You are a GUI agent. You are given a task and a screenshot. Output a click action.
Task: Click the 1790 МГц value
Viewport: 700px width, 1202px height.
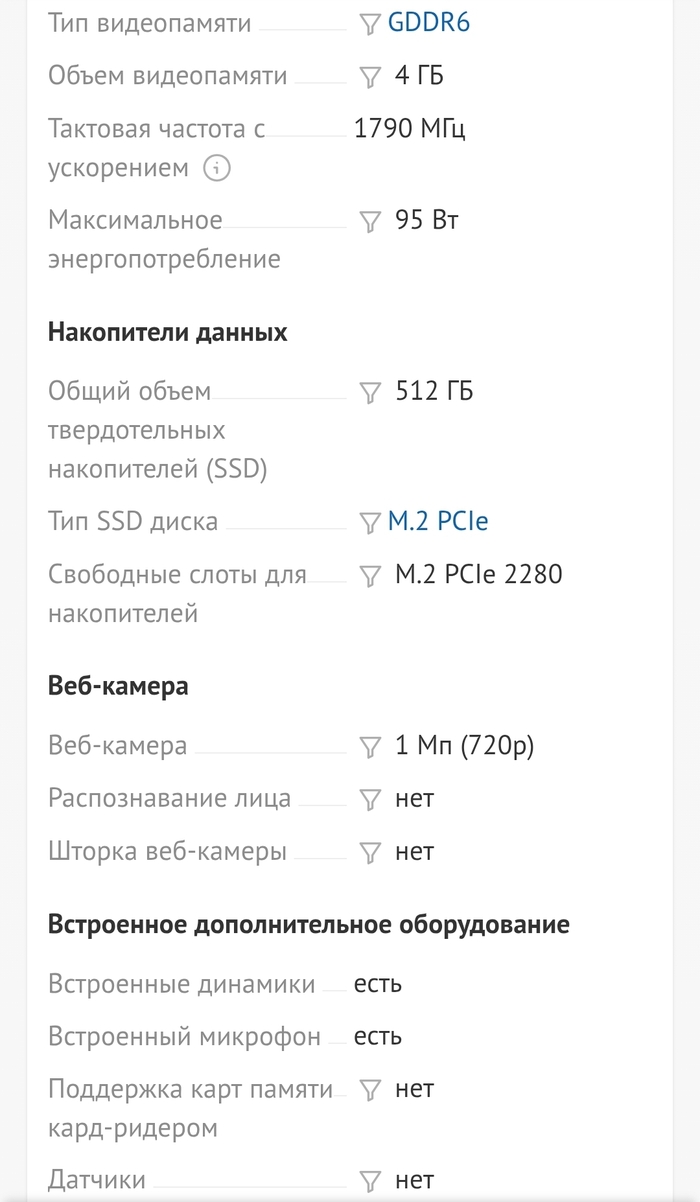coord(409,129)
